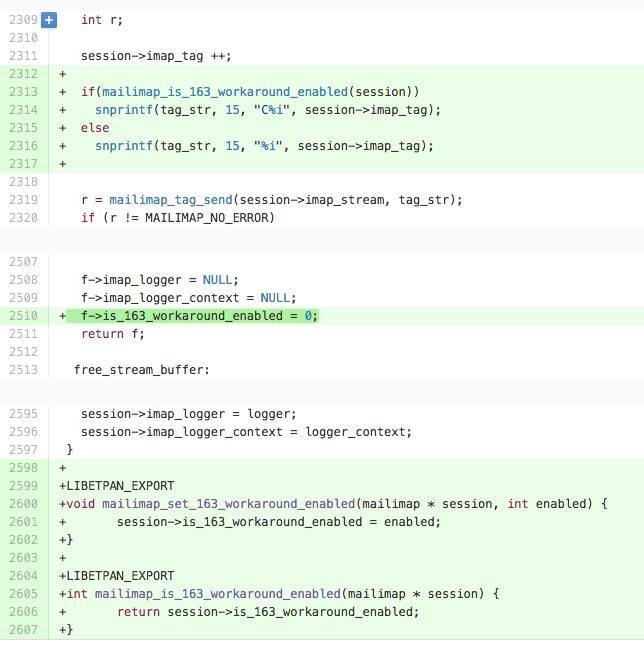644x646 pixels.
Task: Expand hidden code above line 2309
Action: tap(322, 5)
